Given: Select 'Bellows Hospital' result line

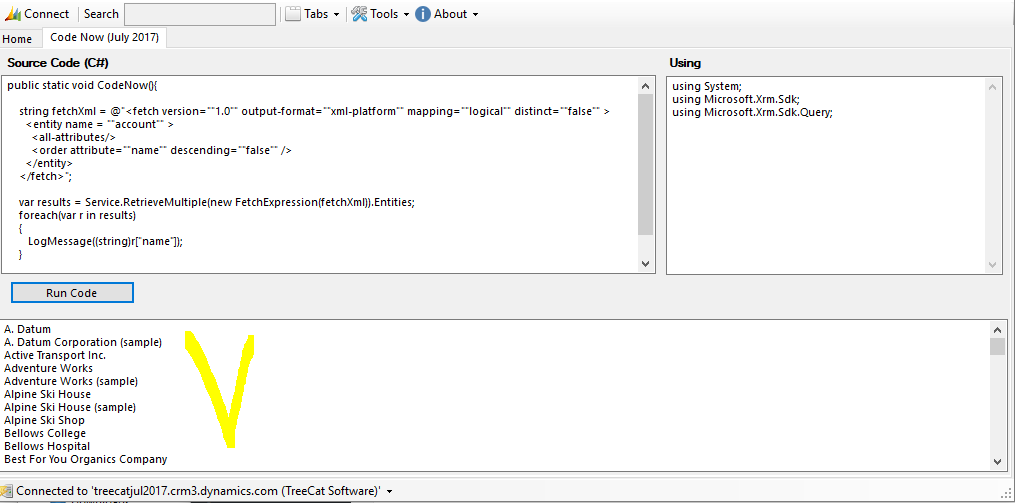Looking at the screenshot, I should click(47, 446).
